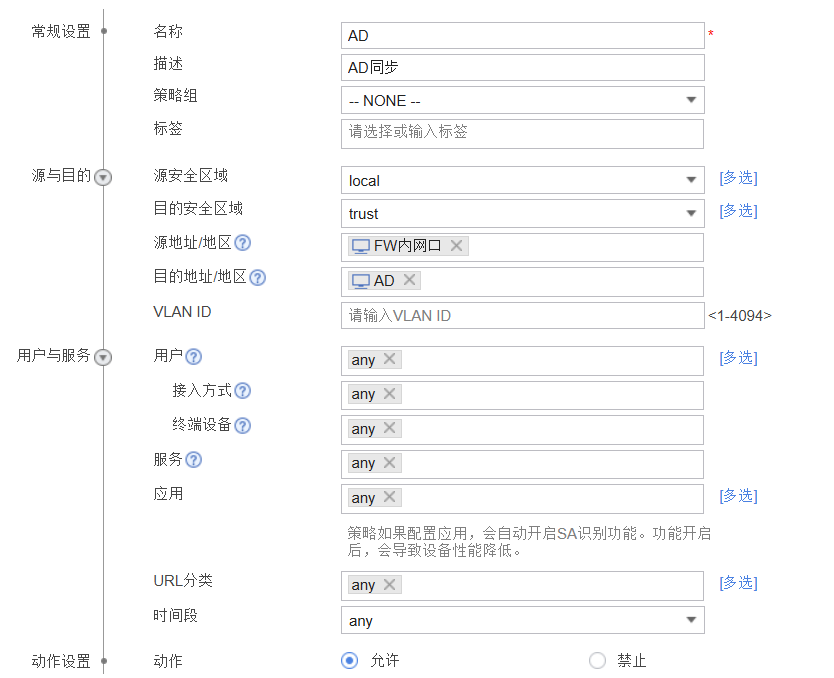The image size is (834, 678).
Task: Click the VLAN ID input field
Action: 522,315
